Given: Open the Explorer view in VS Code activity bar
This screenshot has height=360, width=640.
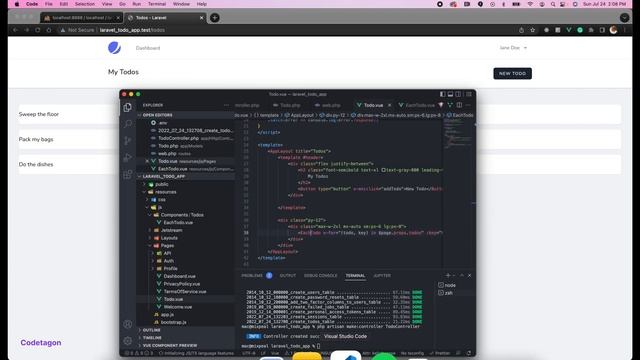Looking at the screenshot, I should [x=128, y=107].
